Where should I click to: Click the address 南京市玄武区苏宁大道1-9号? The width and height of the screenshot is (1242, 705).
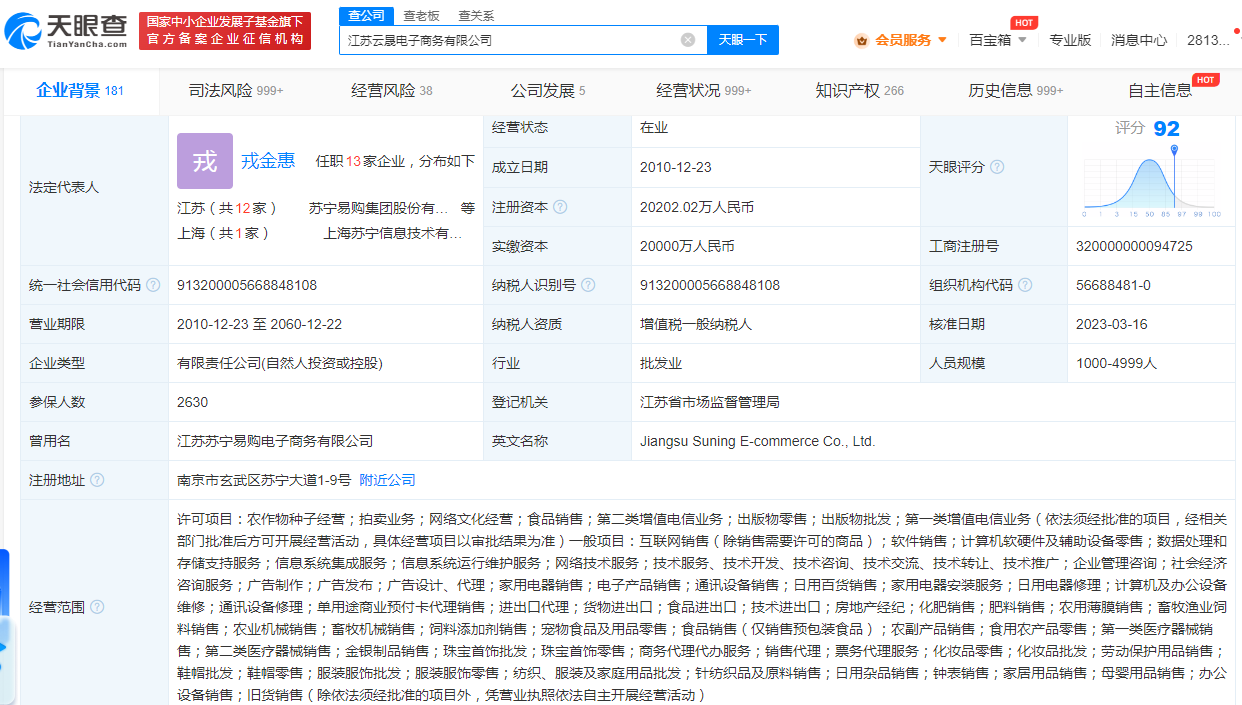click(x=264, y=480)
